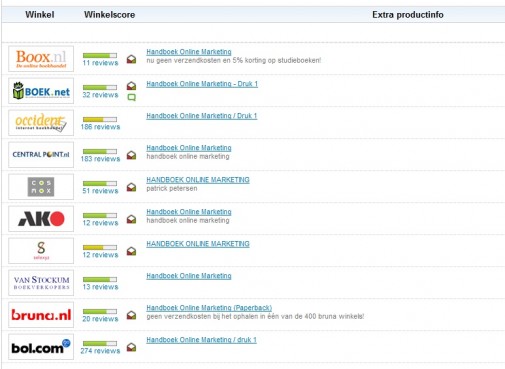Click the bruna winkels pickup description text
Viewport: 505px width, 369px height.
pyautogui.click(x=255, y=316)
